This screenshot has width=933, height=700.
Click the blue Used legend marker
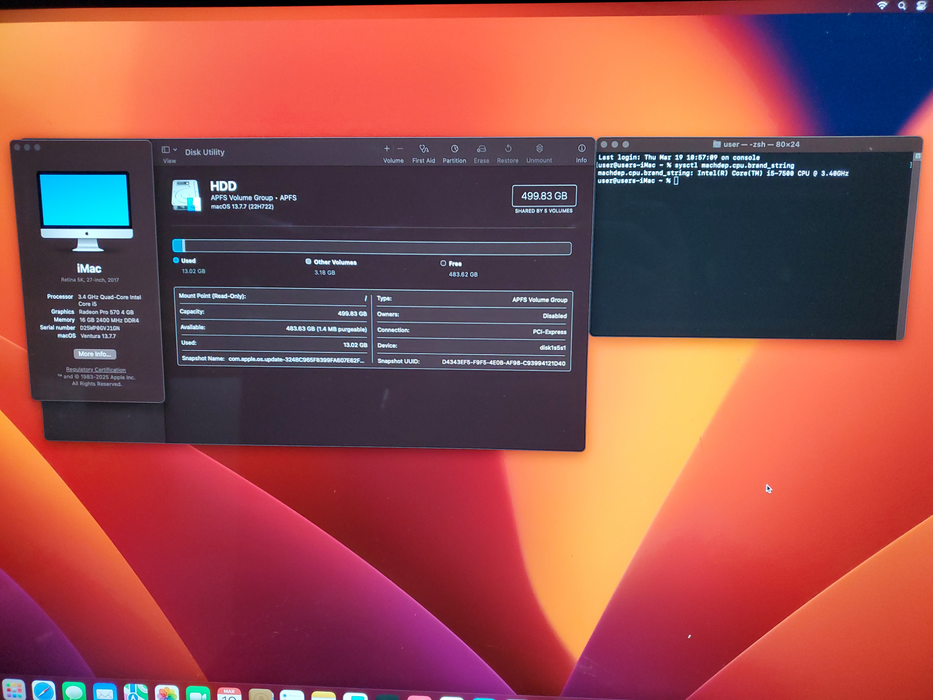176,260
